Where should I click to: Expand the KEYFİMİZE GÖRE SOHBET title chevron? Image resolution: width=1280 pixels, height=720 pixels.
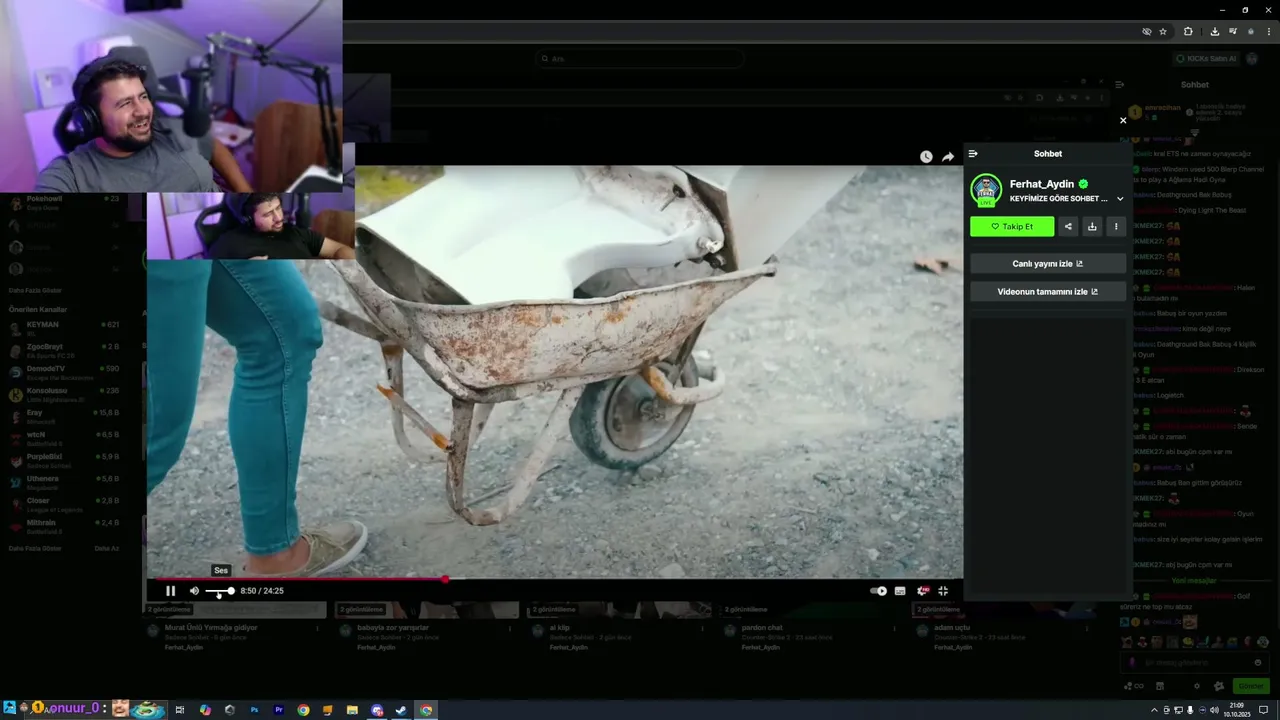(1120, 199)
